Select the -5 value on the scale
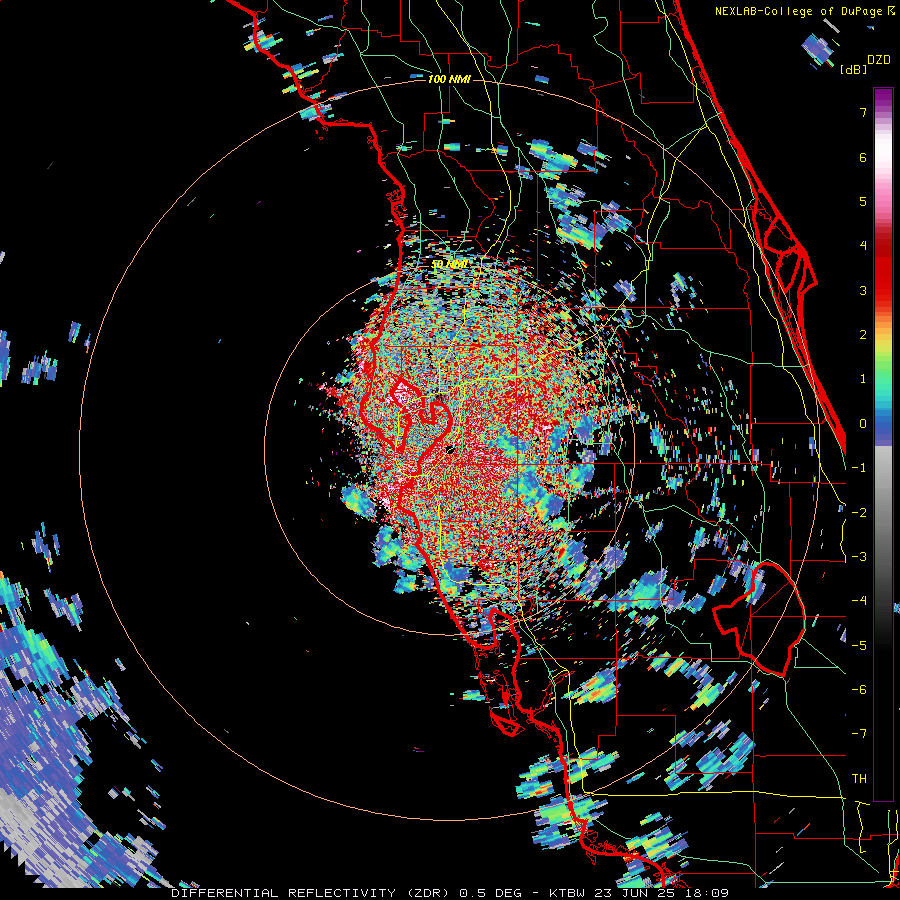 tap(859, 646)
